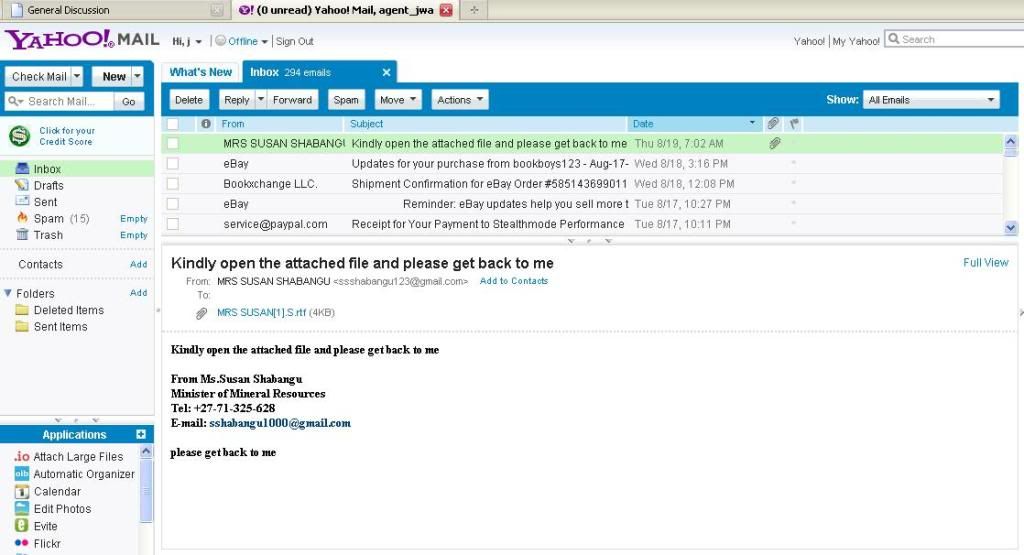Click the sshabangu1000@gmail.com email link
Screen dimensions: 1024x555
(280, 423)
